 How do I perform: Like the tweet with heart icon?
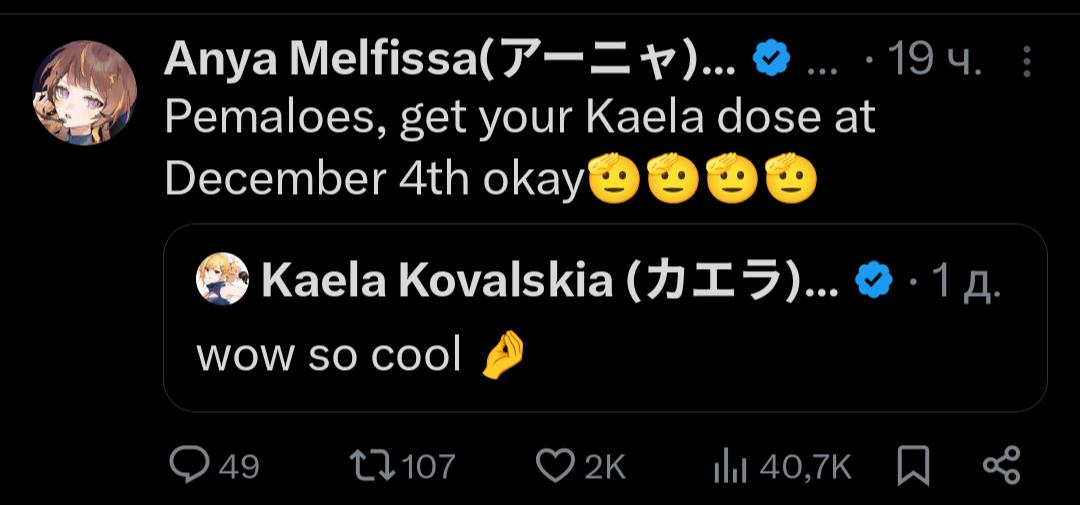point(555,465)
